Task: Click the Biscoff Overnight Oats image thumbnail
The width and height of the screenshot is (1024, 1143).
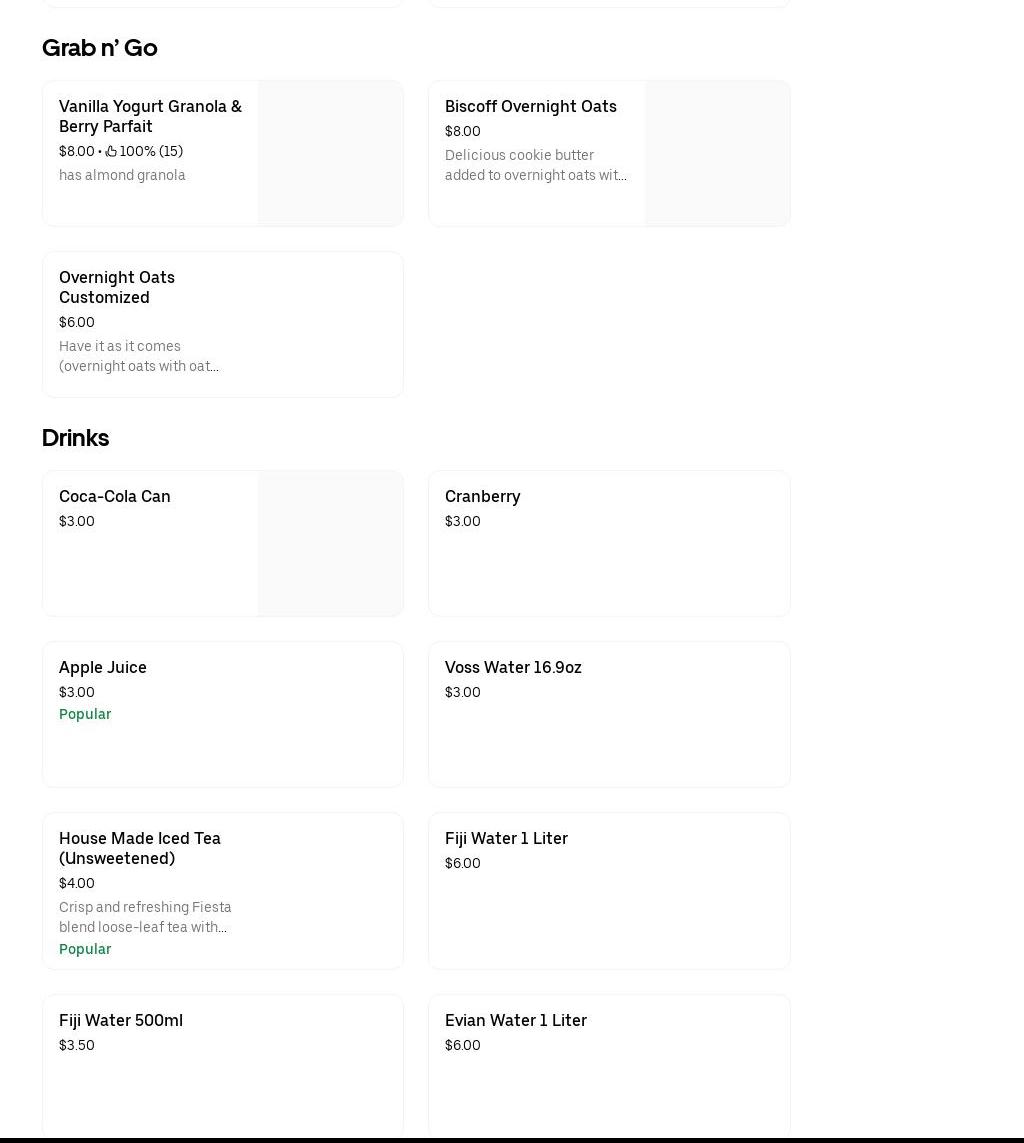Action: [x=717, y=153]
